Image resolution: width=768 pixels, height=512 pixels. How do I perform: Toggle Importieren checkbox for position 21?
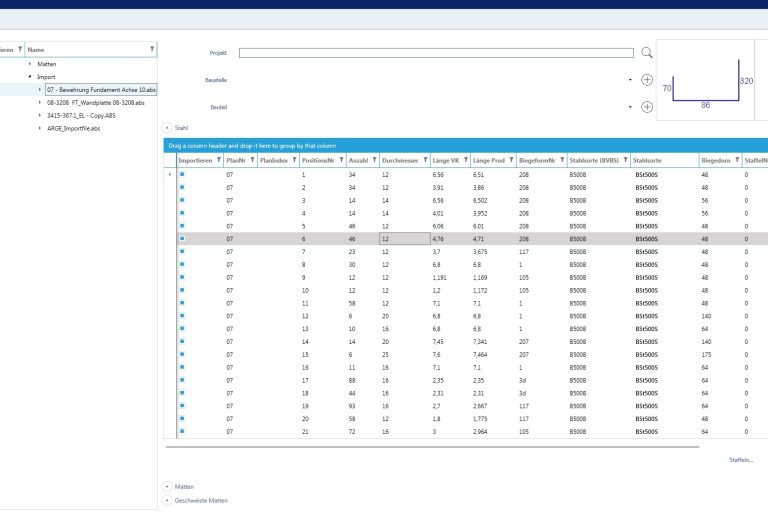[x=182, y=431]
